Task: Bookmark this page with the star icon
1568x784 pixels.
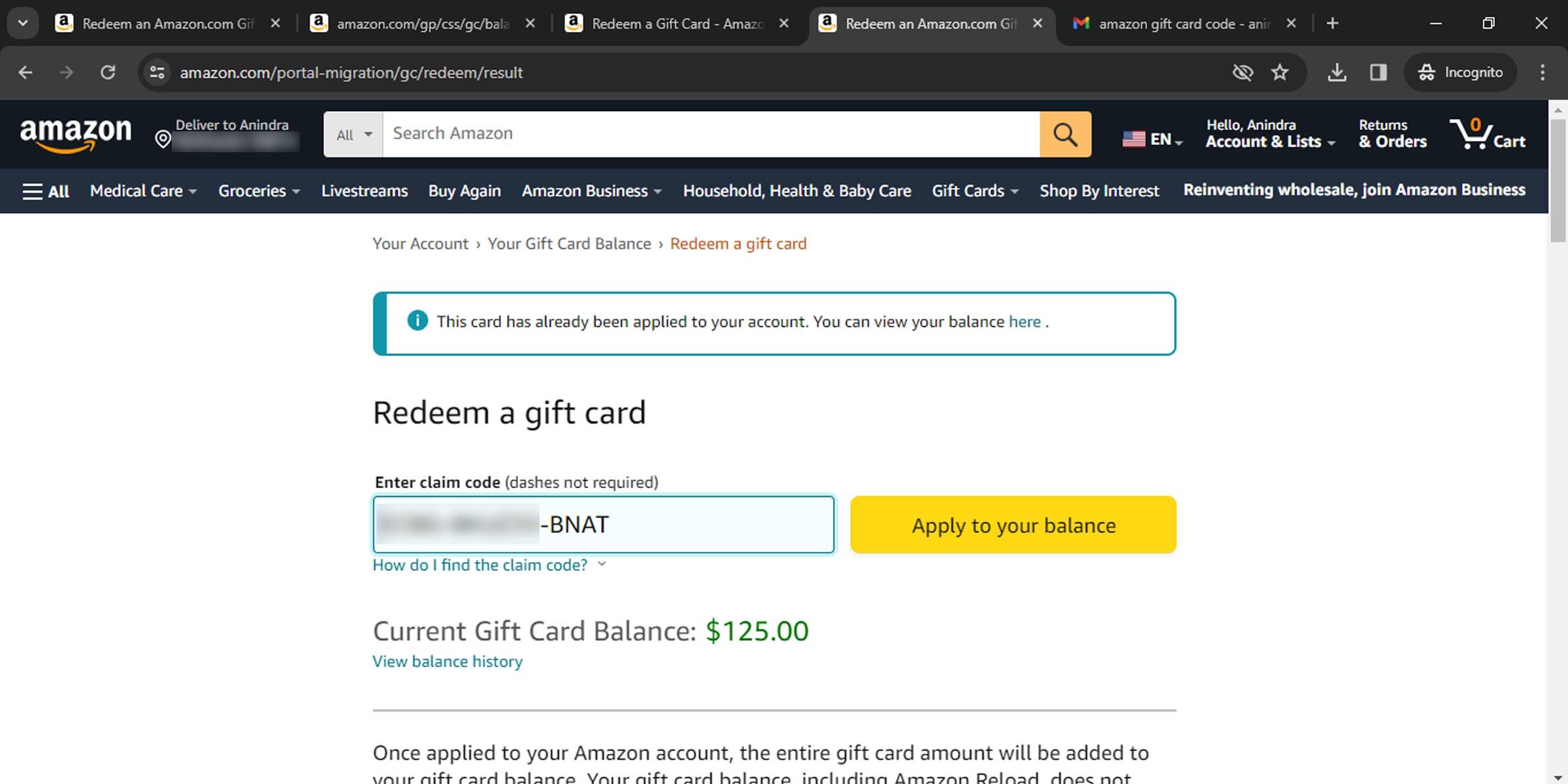Action: [1279, 73]
